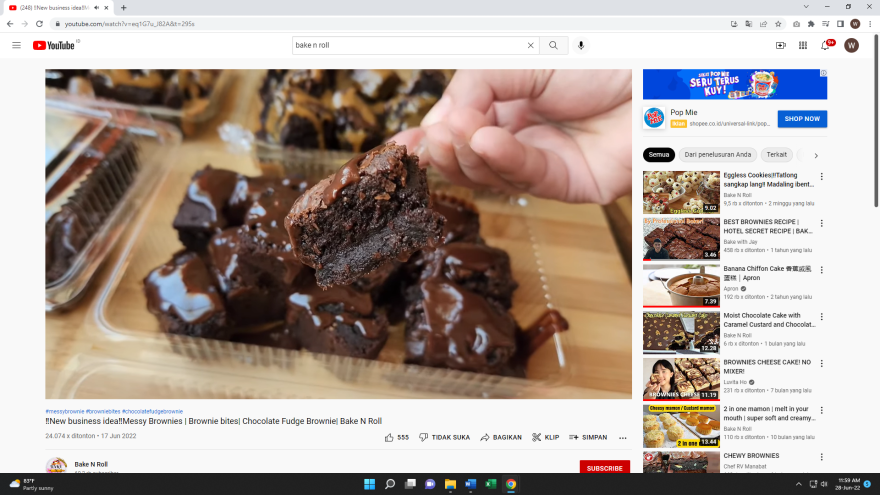Viewport: 880px width, 495px height.
Task: Open File Explorer from taskbar
Action: [x=450, y=484]
